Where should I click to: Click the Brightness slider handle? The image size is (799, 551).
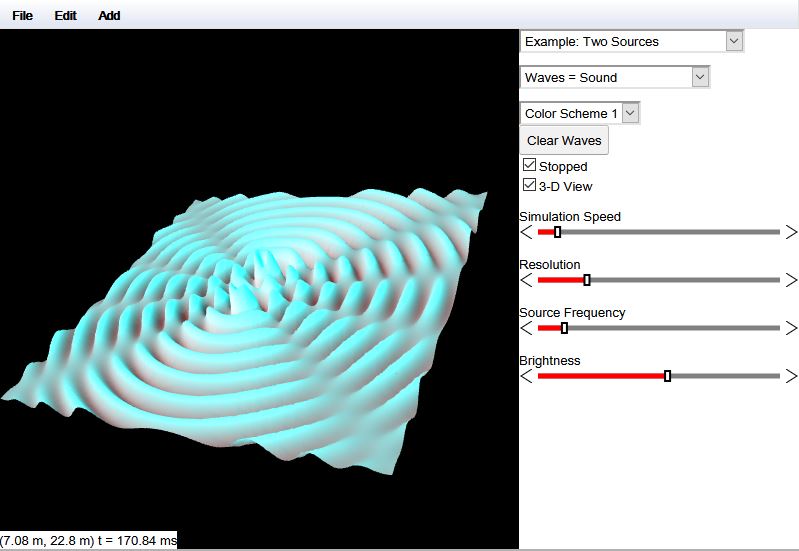pyautogui.click(x=667, y=376)
